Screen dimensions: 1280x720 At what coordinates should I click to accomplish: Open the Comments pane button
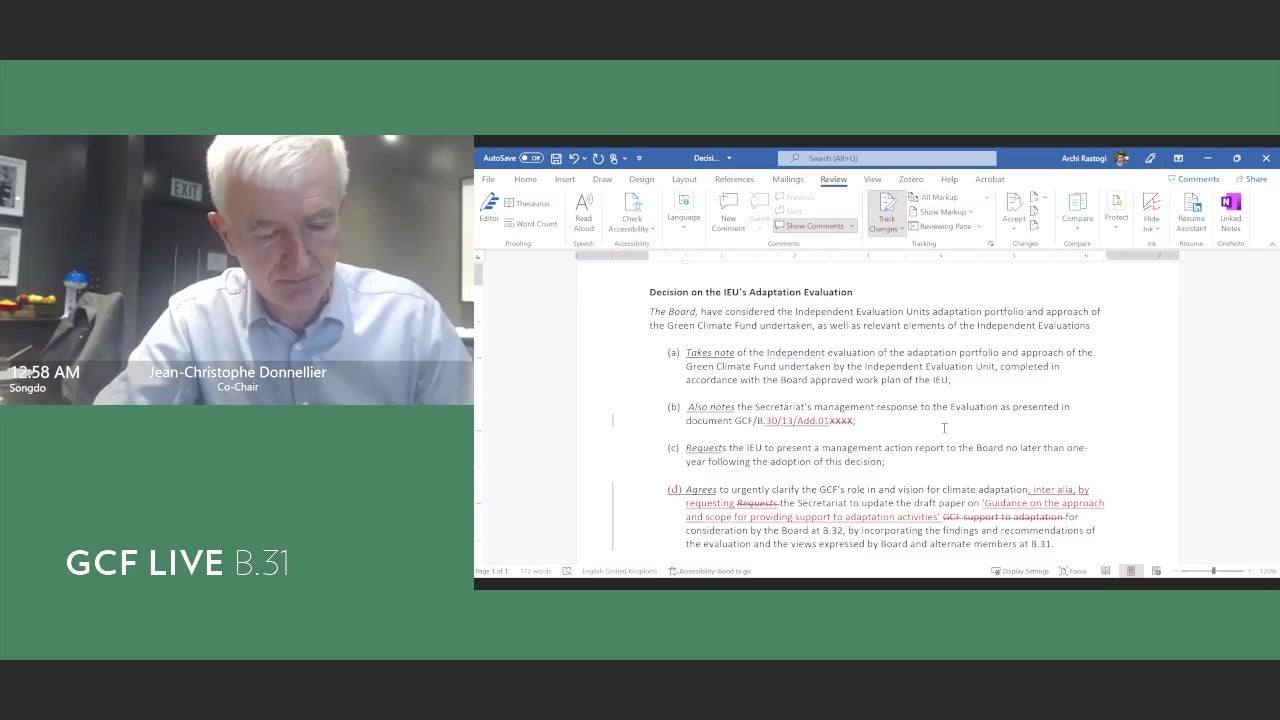[1193, 179]
